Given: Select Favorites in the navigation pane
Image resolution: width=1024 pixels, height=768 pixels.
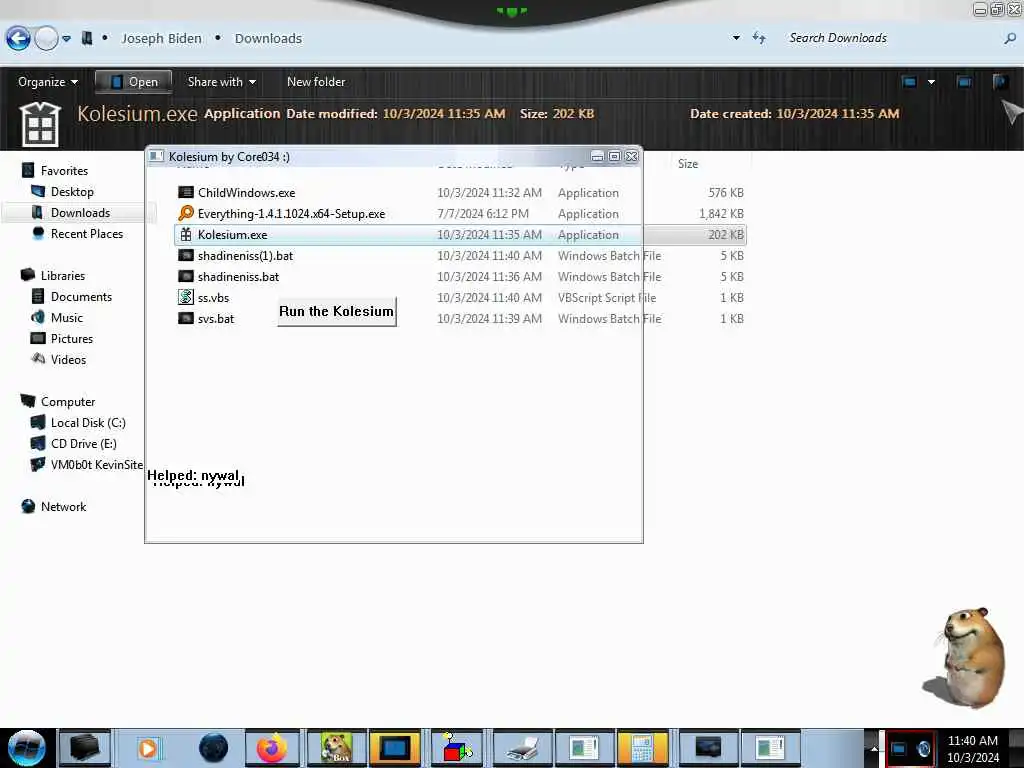Looking at the screenshot, I should point(64,171).
